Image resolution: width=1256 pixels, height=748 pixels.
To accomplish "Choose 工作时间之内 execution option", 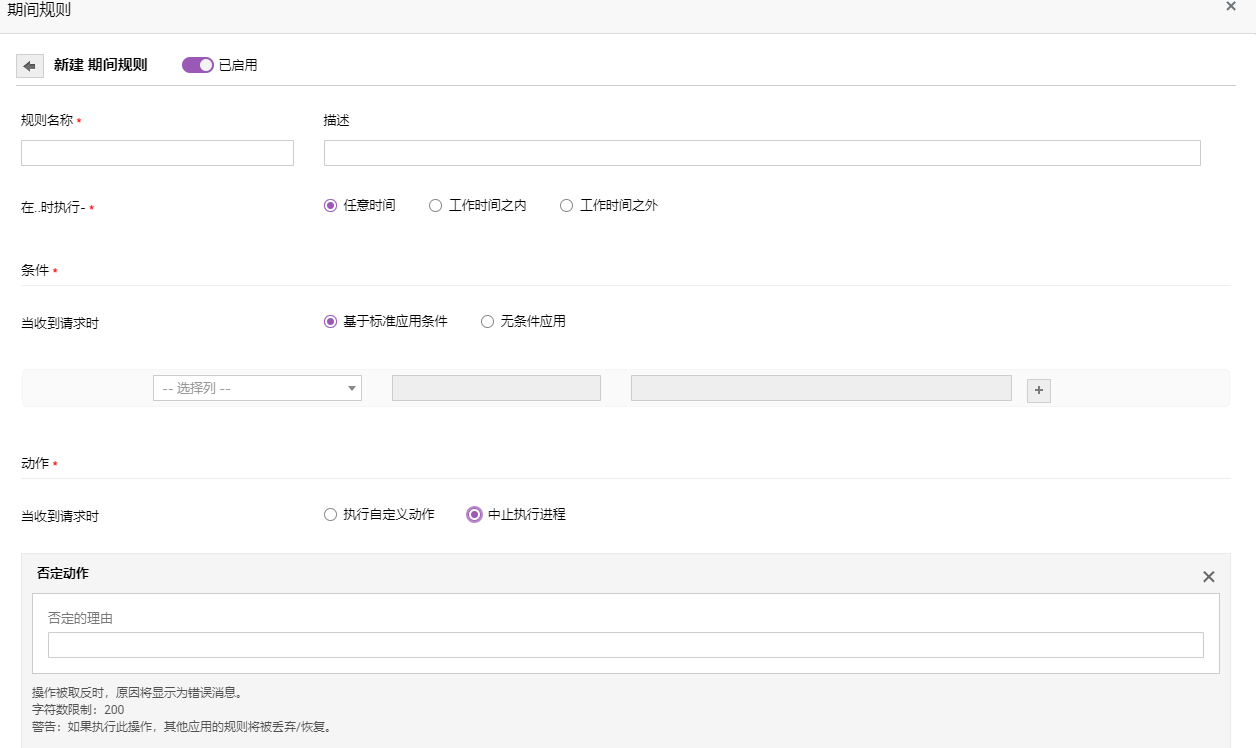I will point(435,206).
